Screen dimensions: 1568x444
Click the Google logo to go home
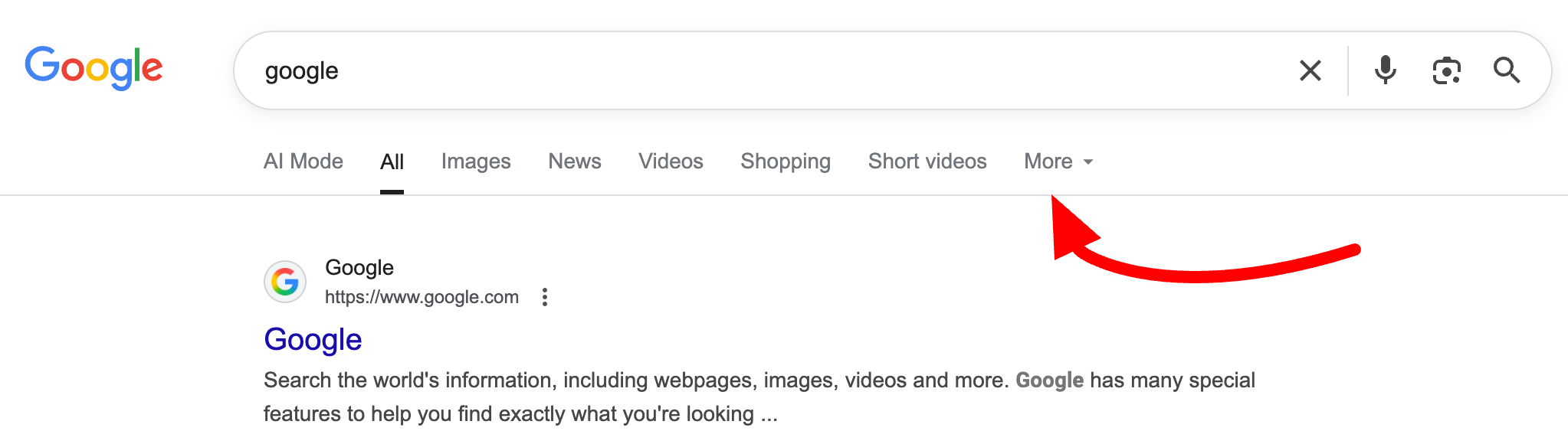tap(93, 68)
